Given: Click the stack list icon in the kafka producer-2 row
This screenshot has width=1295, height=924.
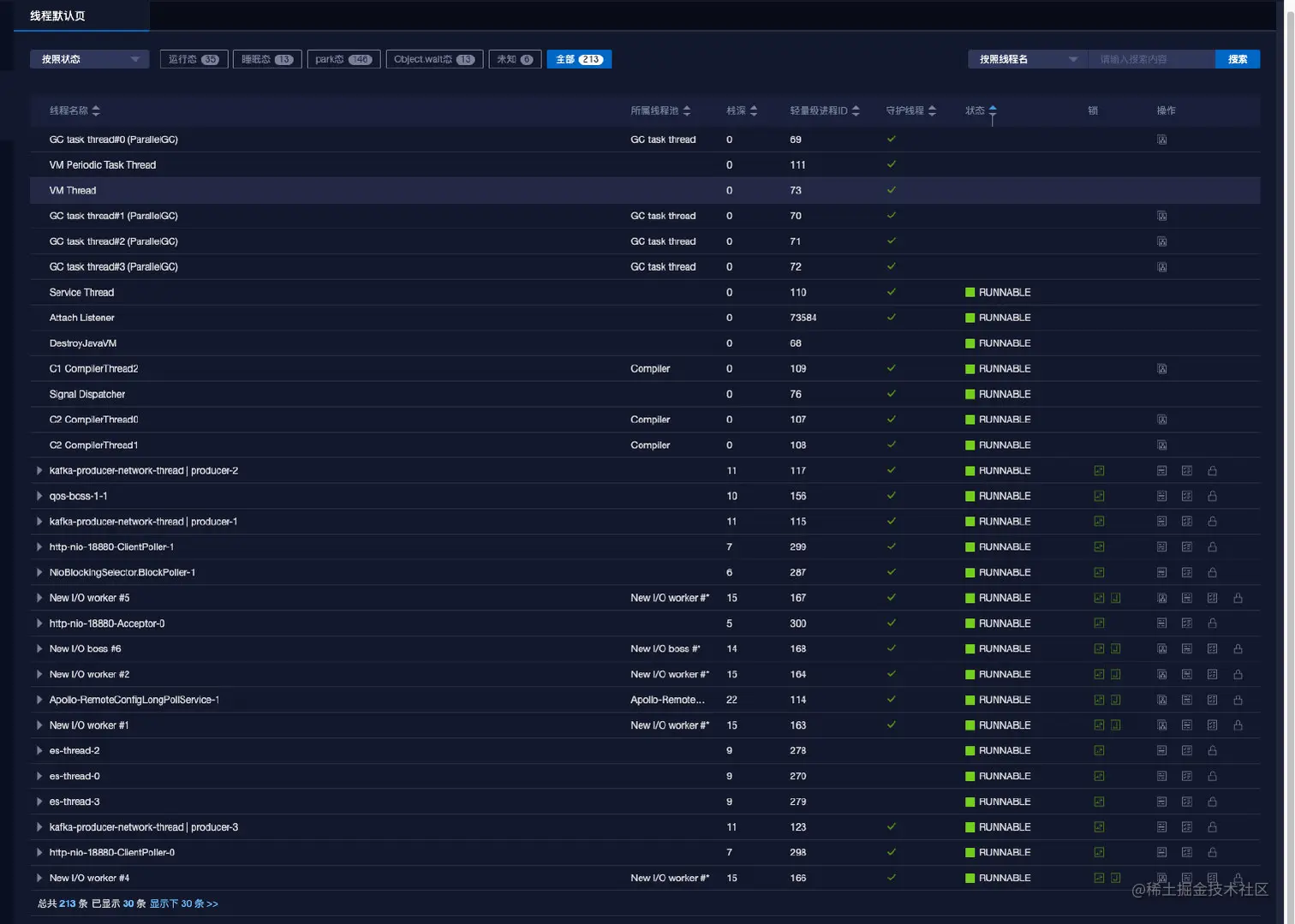Looking at the screenshot, I should (1161, 471).
